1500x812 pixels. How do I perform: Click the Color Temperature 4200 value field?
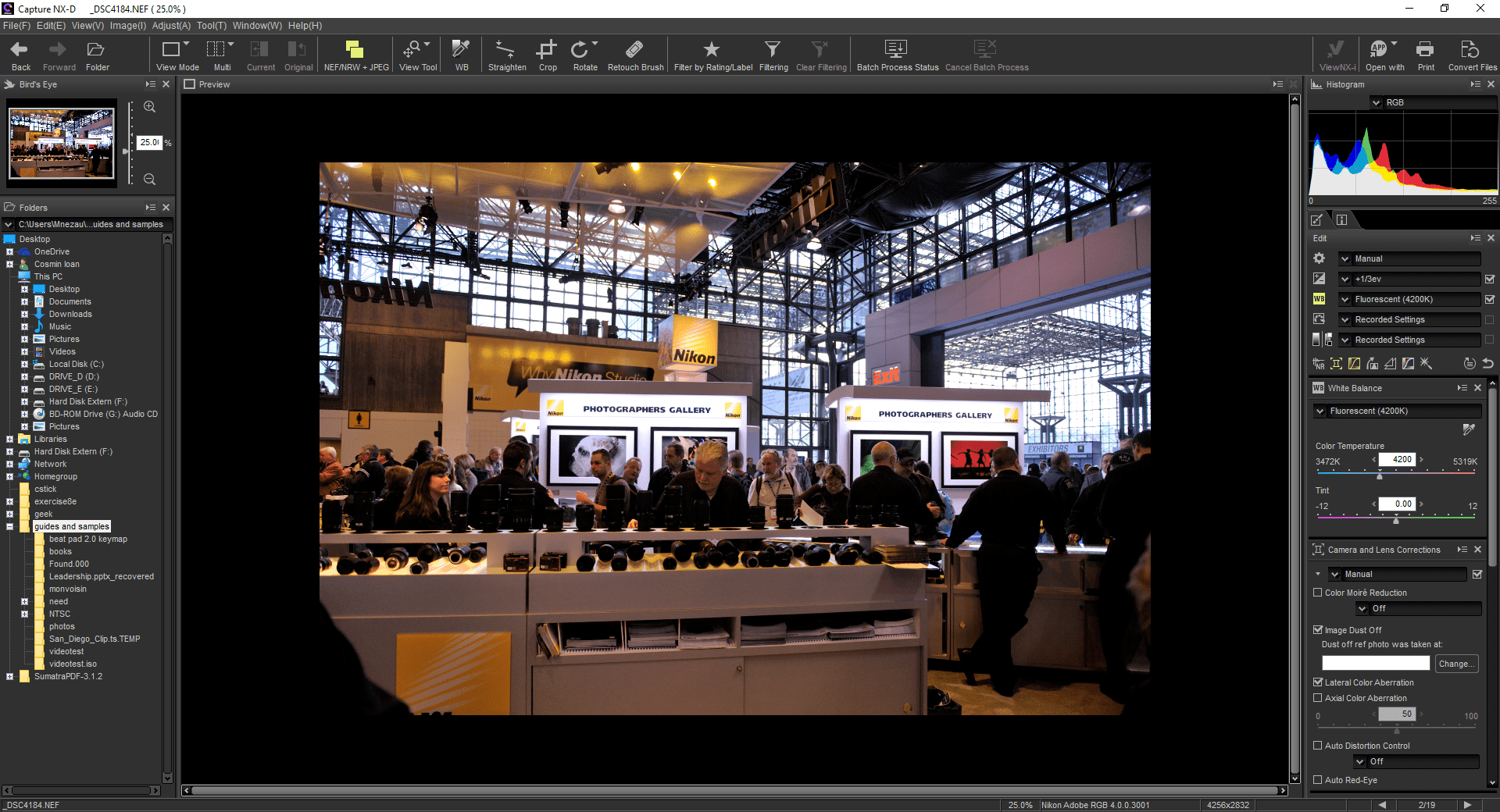pyautogui.click(x=1397, y=459)
